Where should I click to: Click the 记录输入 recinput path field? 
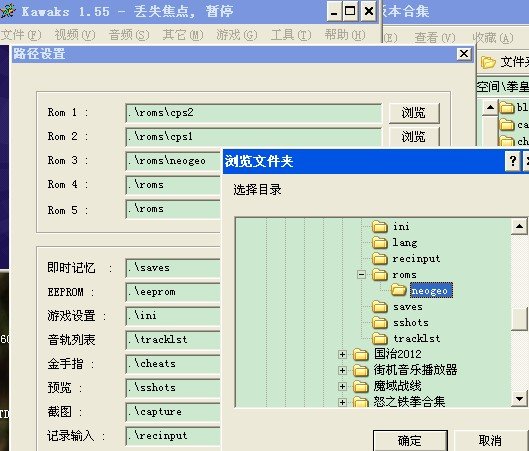(173, 435)
